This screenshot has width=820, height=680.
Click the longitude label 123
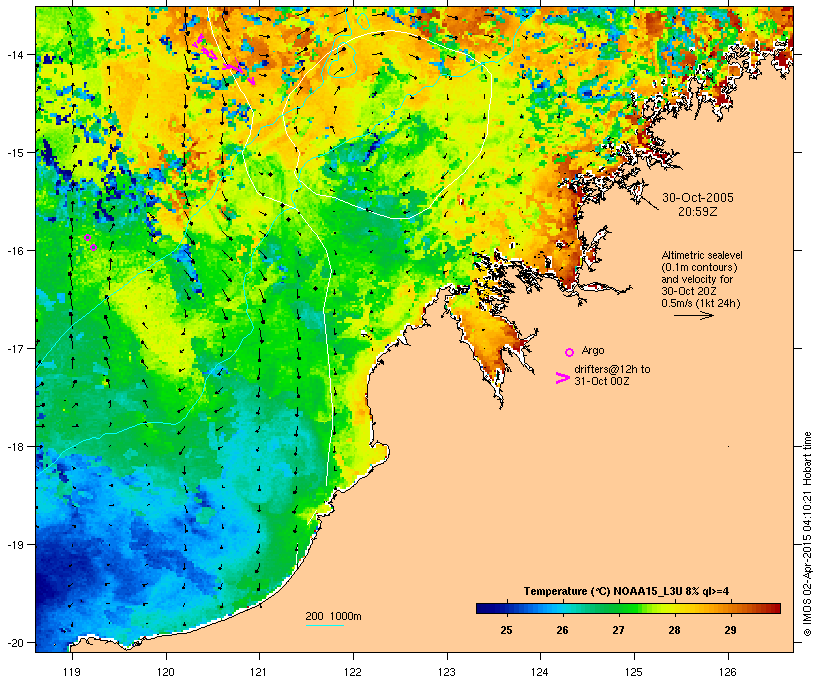447,672
